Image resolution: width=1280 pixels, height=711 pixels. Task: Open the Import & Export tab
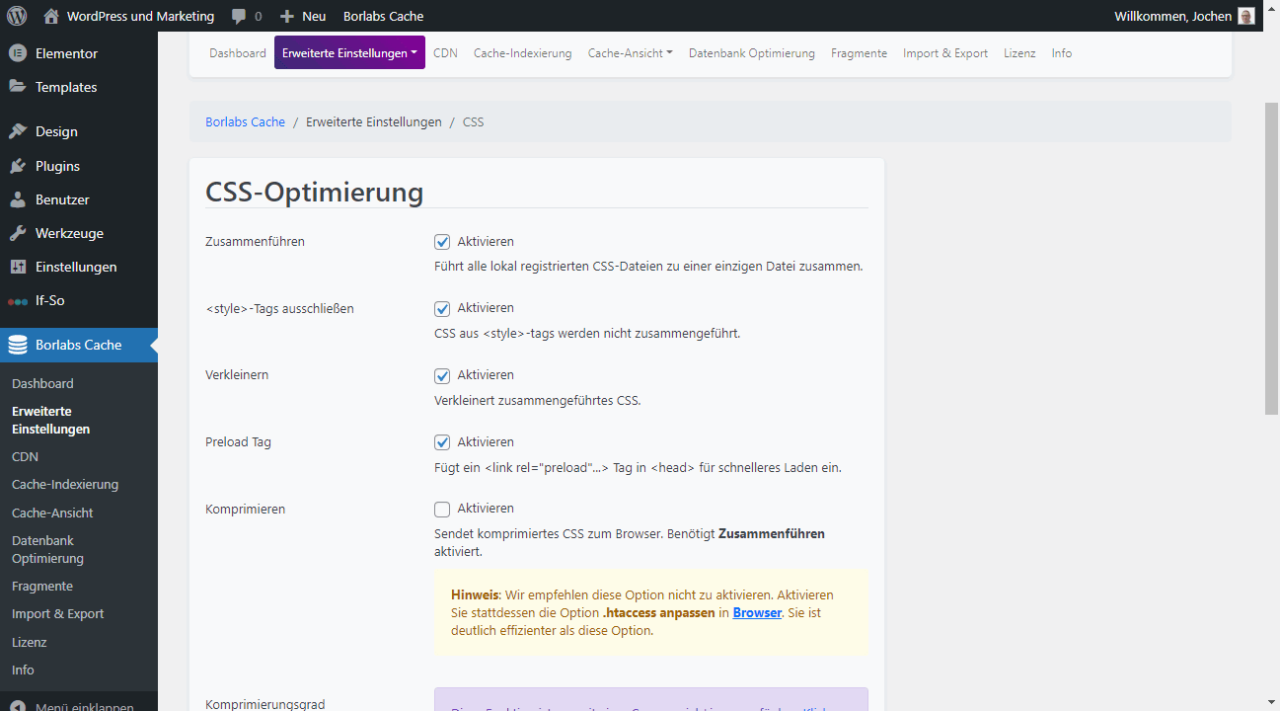(945, 53)
